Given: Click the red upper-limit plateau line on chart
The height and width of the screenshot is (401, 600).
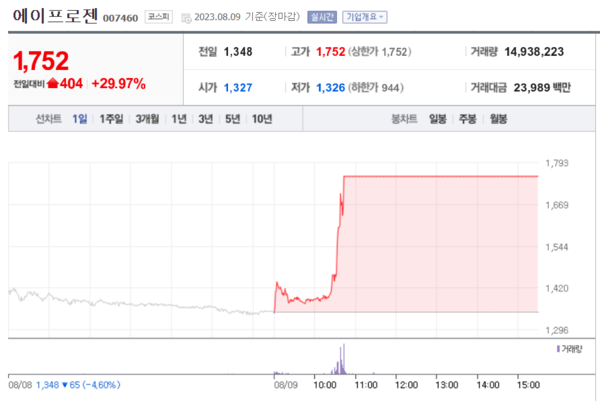Looking at the screenshot, I should (441, 176).
